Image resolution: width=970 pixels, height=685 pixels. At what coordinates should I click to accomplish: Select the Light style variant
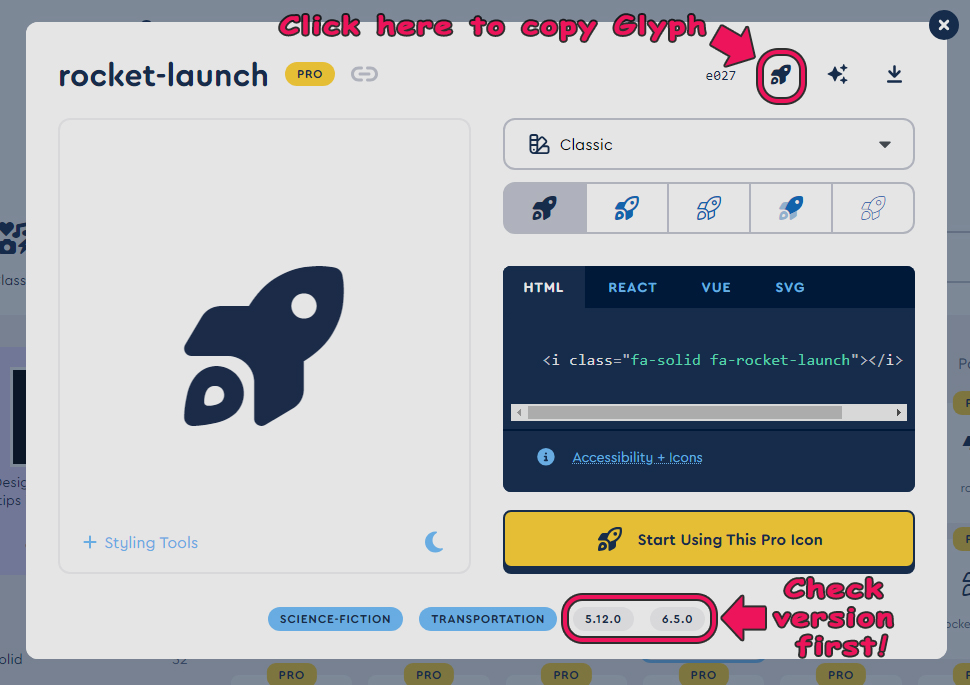click(708, 208)
